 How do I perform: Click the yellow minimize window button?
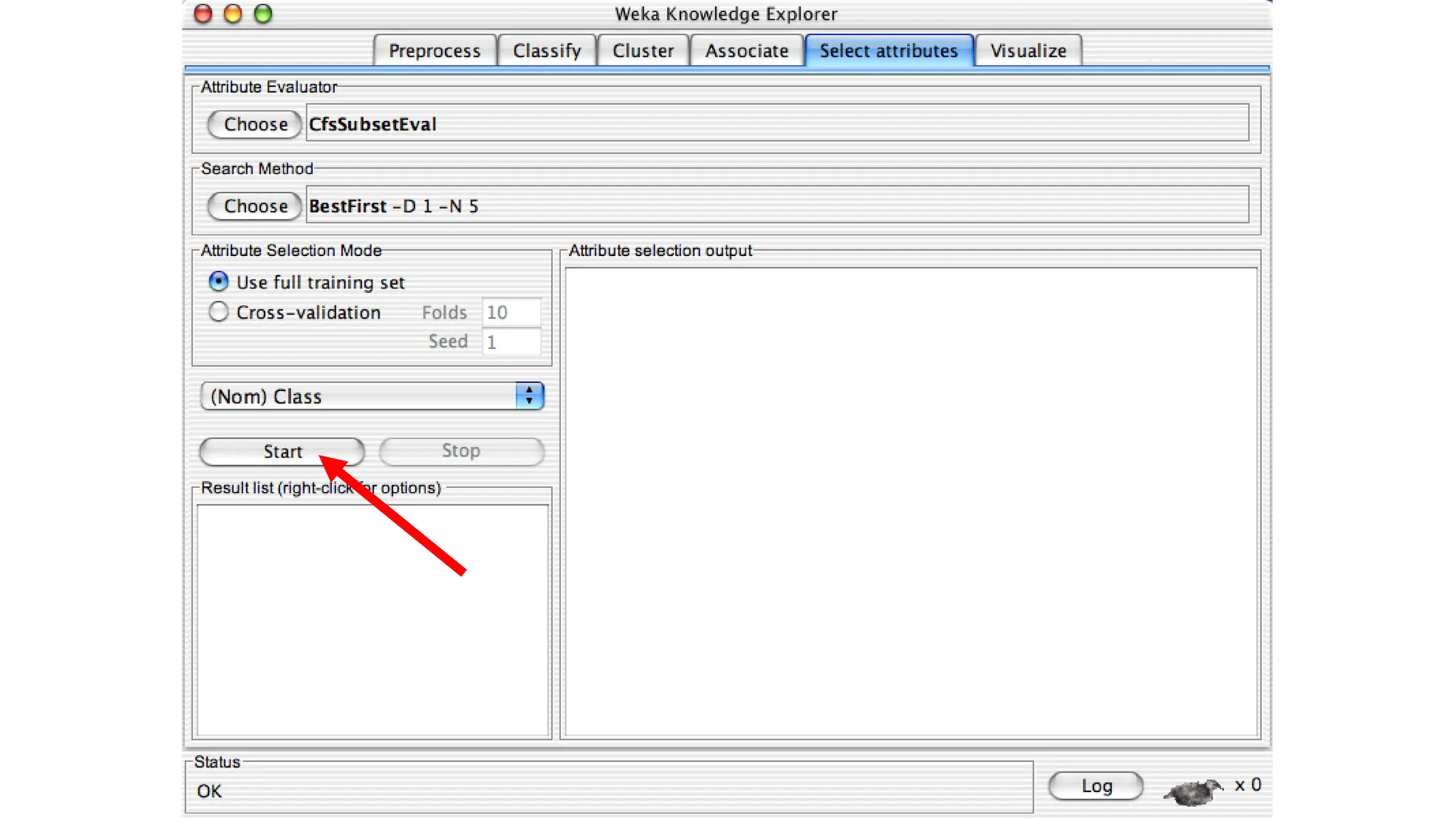pyautogui.click(x=232, y=14)
